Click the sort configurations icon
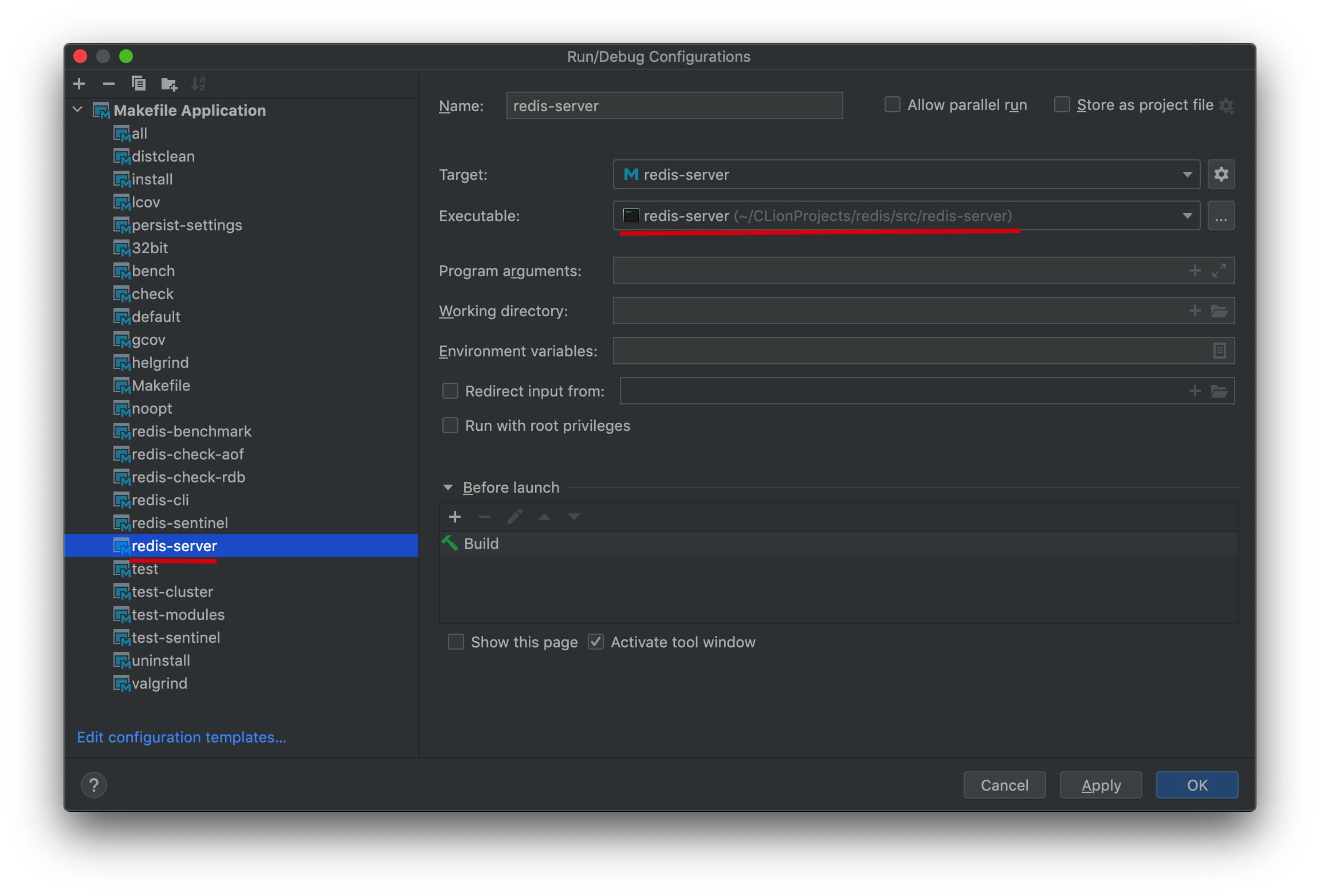The width and height of the screenshot is (1320, 896). [197, 83]
